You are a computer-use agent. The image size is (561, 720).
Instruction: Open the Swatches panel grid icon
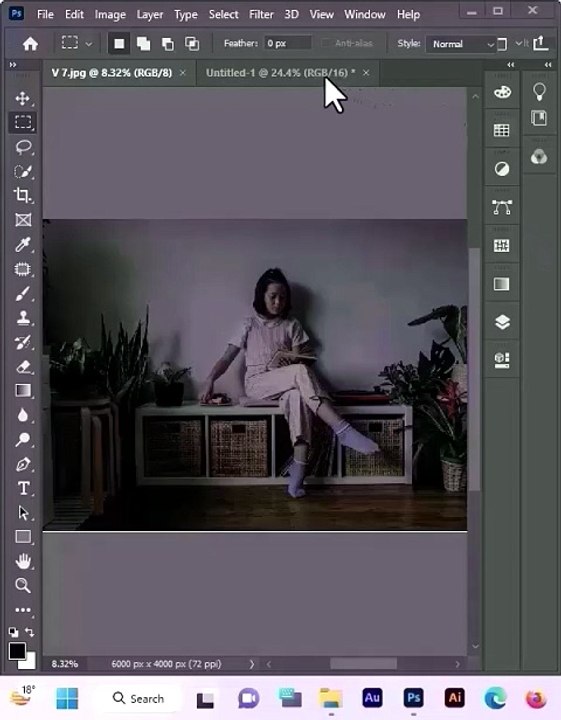502,130
